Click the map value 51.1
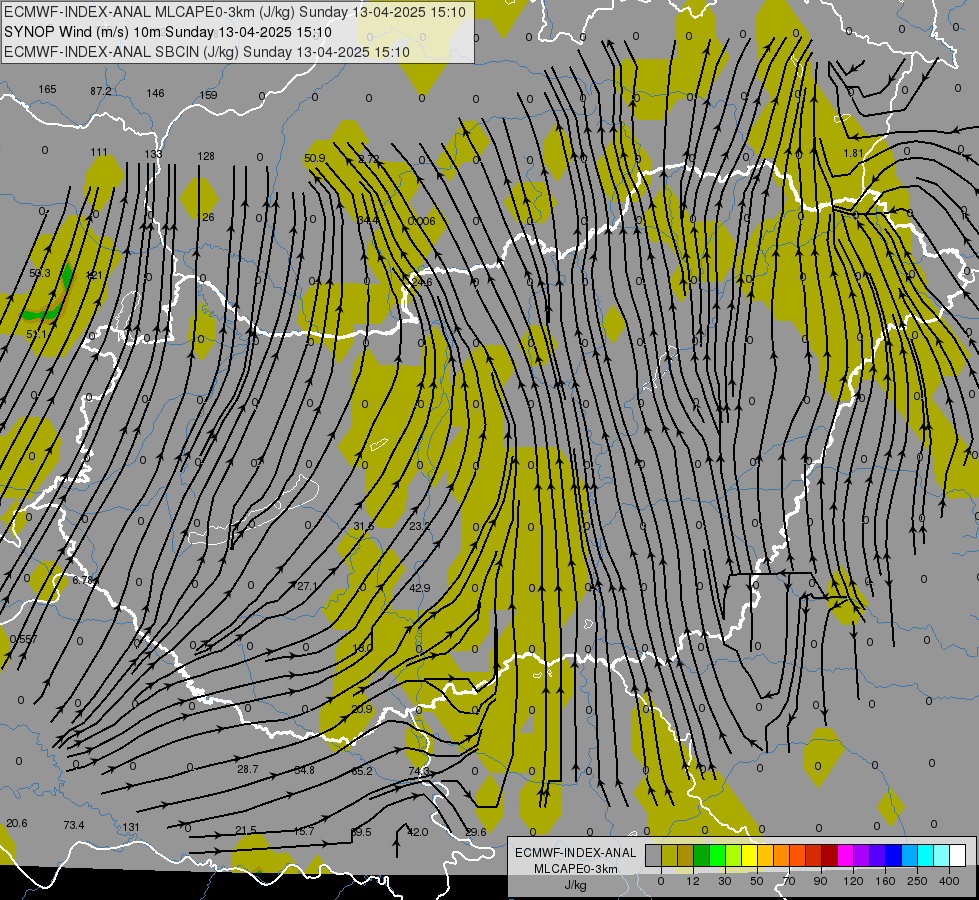Image resolution: width=979 pixels, height=900 pixels. [x=36, y=335]
